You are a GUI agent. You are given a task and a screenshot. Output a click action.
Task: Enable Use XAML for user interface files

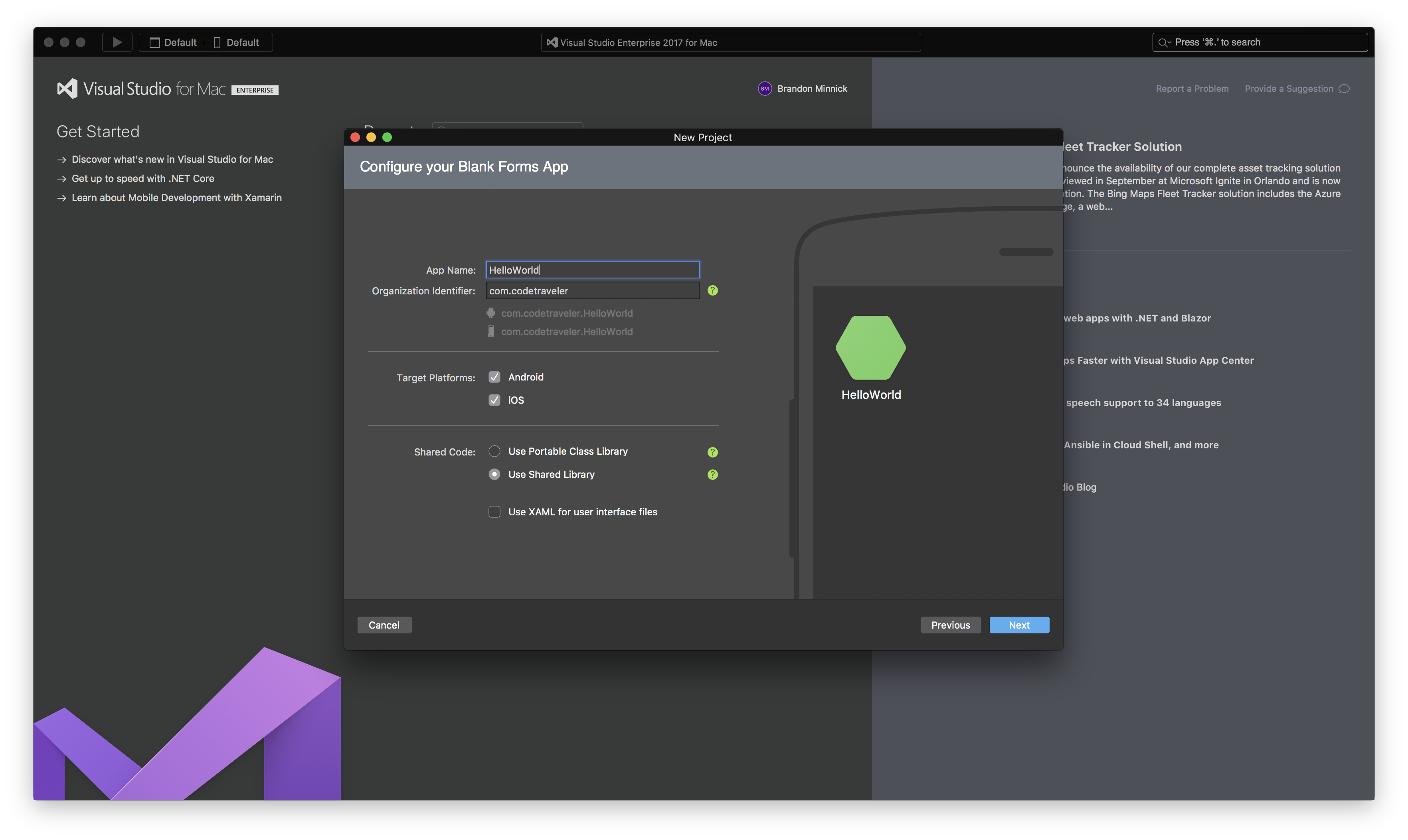pos(494,512)
